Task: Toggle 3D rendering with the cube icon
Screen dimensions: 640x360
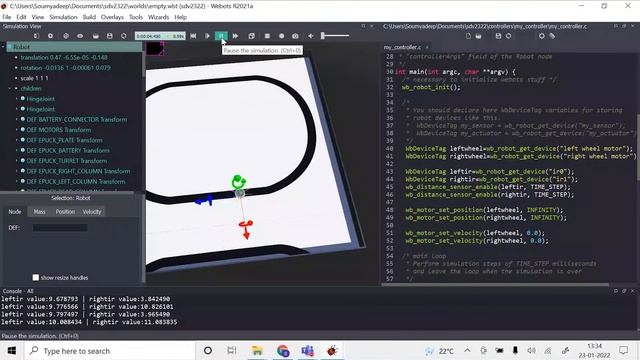Action: [251, 36]
